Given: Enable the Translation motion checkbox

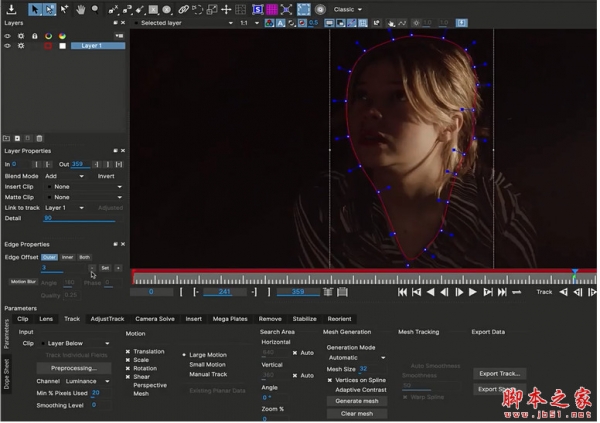Looking at the screenshot, I should (x=128, y=352).
